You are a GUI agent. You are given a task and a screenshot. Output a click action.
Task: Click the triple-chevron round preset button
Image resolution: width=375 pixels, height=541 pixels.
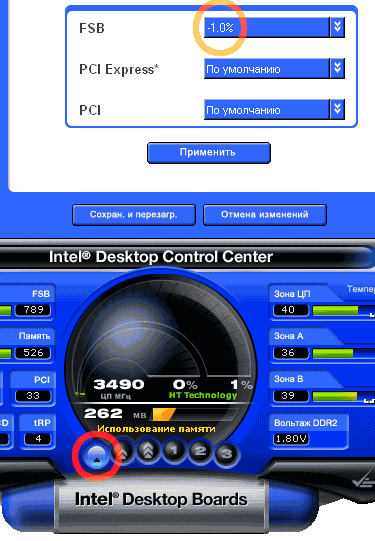click(x=148, y=450)
